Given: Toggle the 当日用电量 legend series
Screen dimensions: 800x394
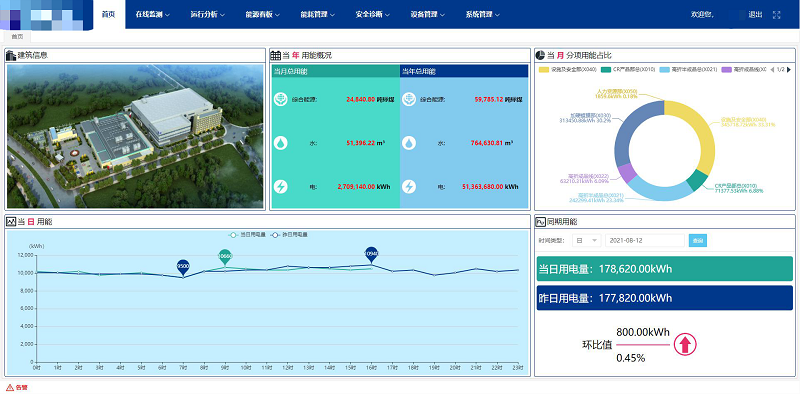Looking at the screenshot, I should [x=246, y=235].
